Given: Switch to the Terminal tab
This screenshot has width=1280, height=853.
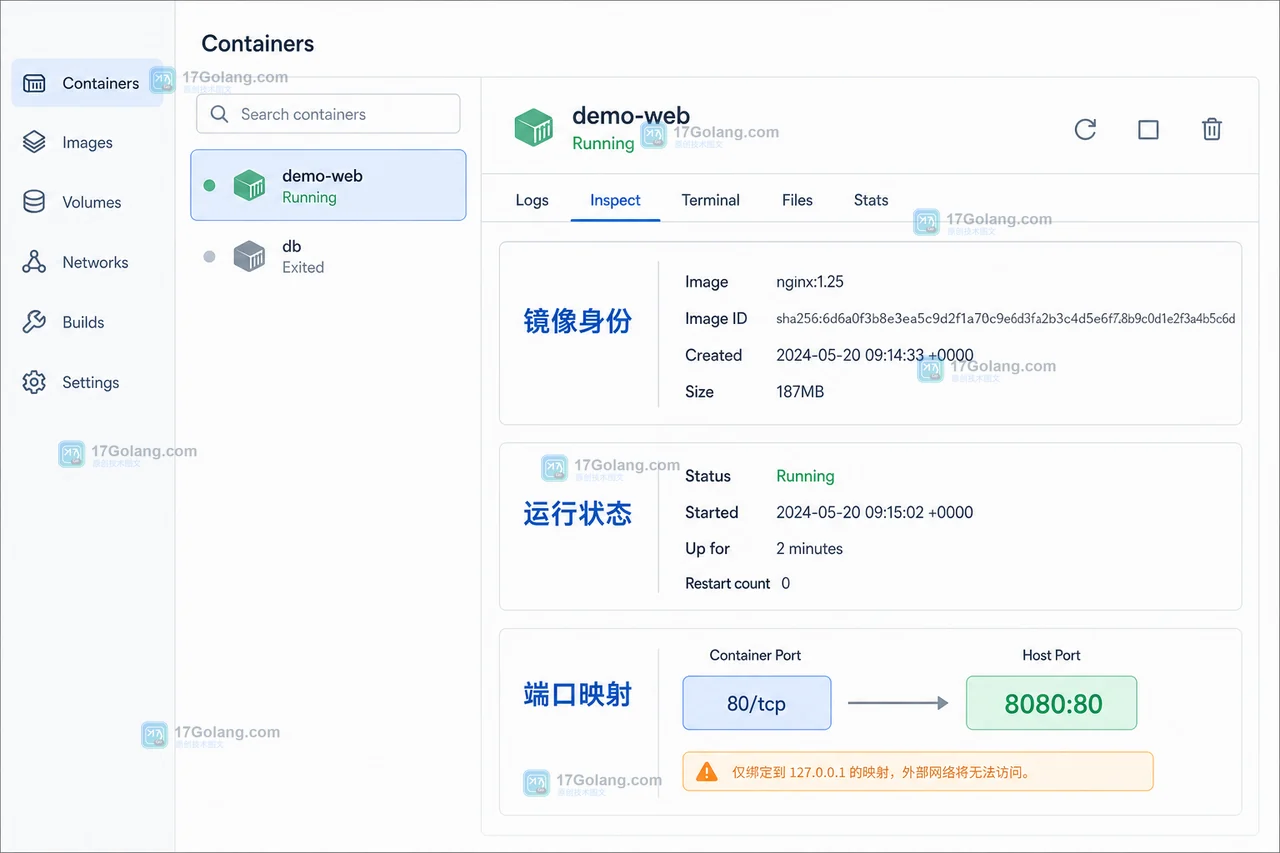Looking at the screenshot, I should pyautogui.click(x=711, y=200).
